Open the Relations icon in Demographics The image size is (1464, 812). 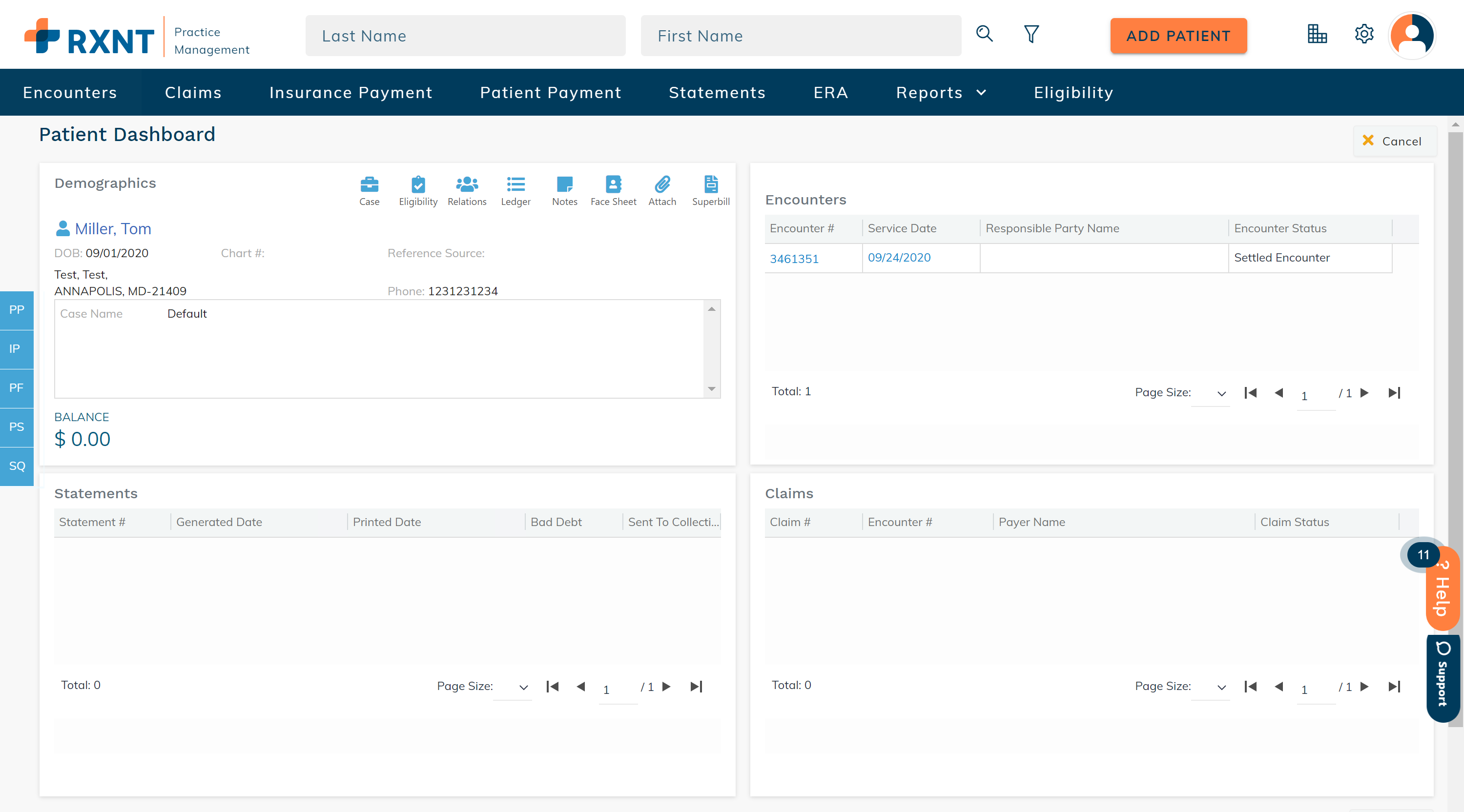click(x=467, y=184)
